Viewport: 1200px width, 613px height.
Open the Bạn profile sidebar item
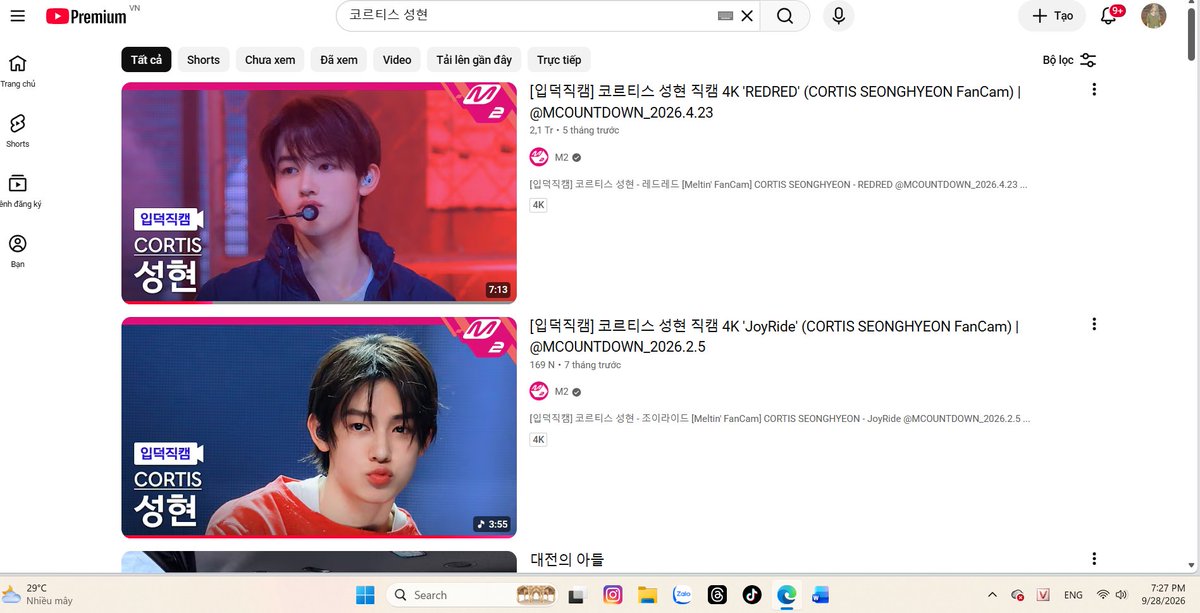click(17, 251)
